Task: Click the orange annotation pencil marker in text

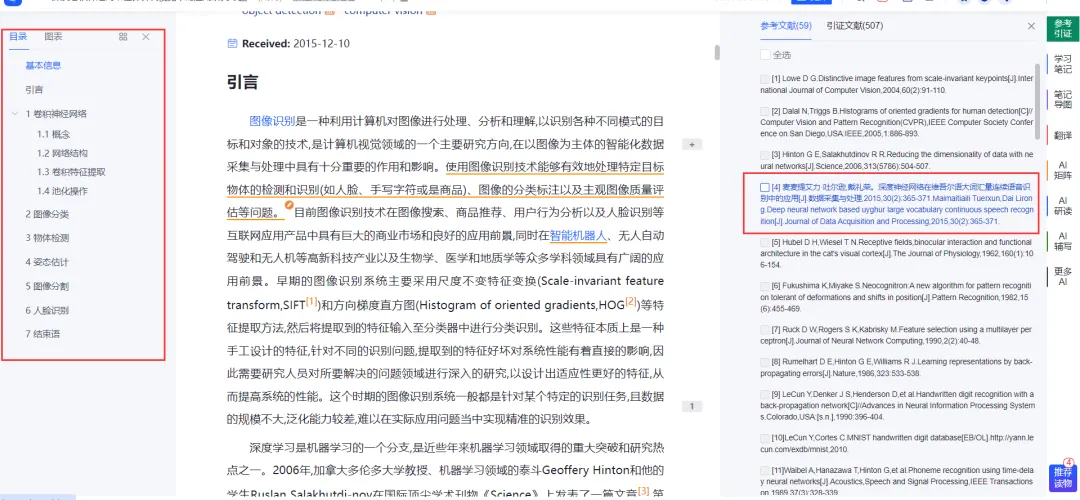Action: [289, 204]
